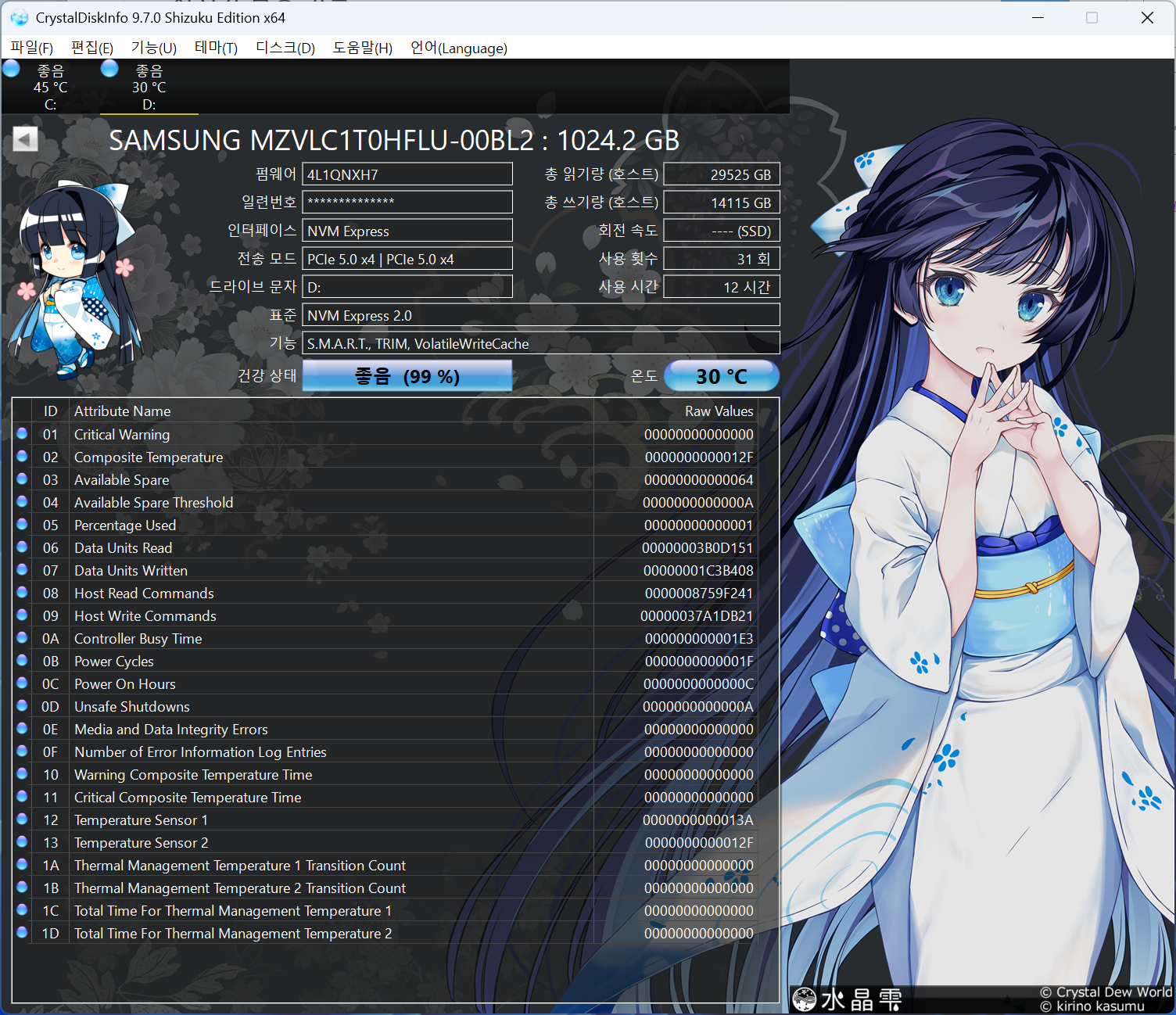Open the 편집(E) menu

pos(92,48)
